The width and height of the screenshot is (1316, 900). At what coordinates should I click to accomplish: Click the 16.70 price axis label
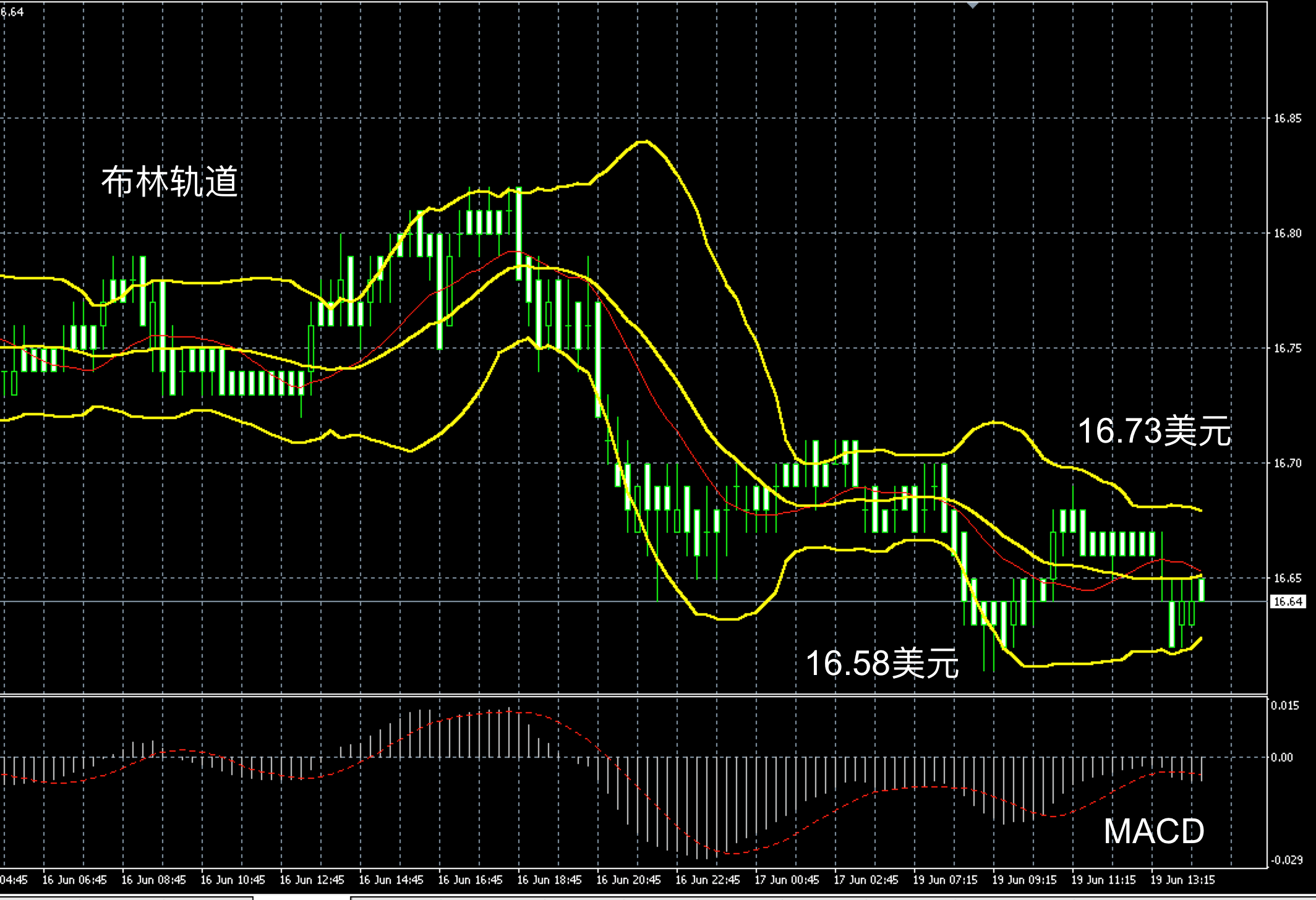pyautogui.click(x=1288, y=464)
